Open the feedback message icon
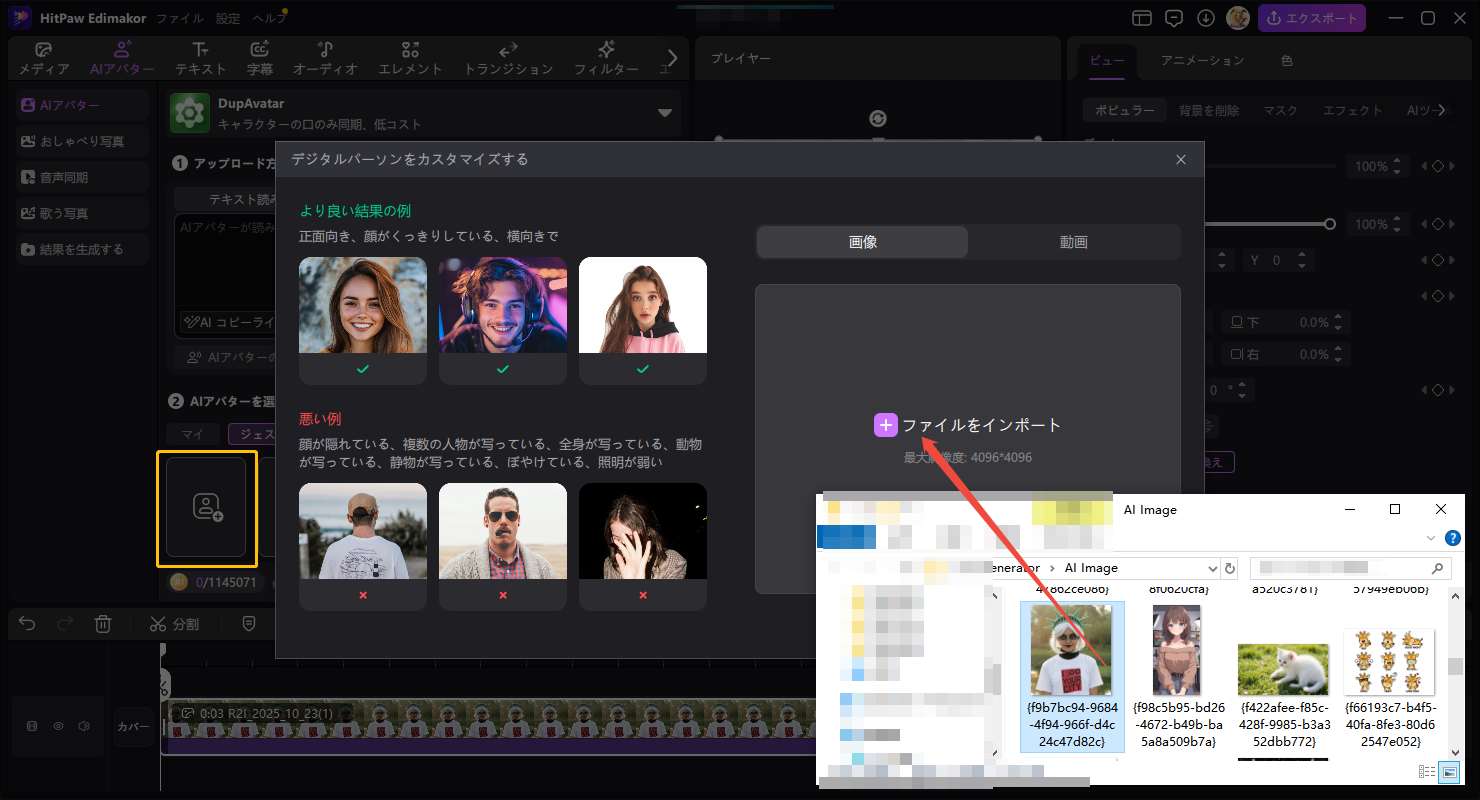Image resolution: width=1480 pixels, height=800 pixels. pos(1174,18)
